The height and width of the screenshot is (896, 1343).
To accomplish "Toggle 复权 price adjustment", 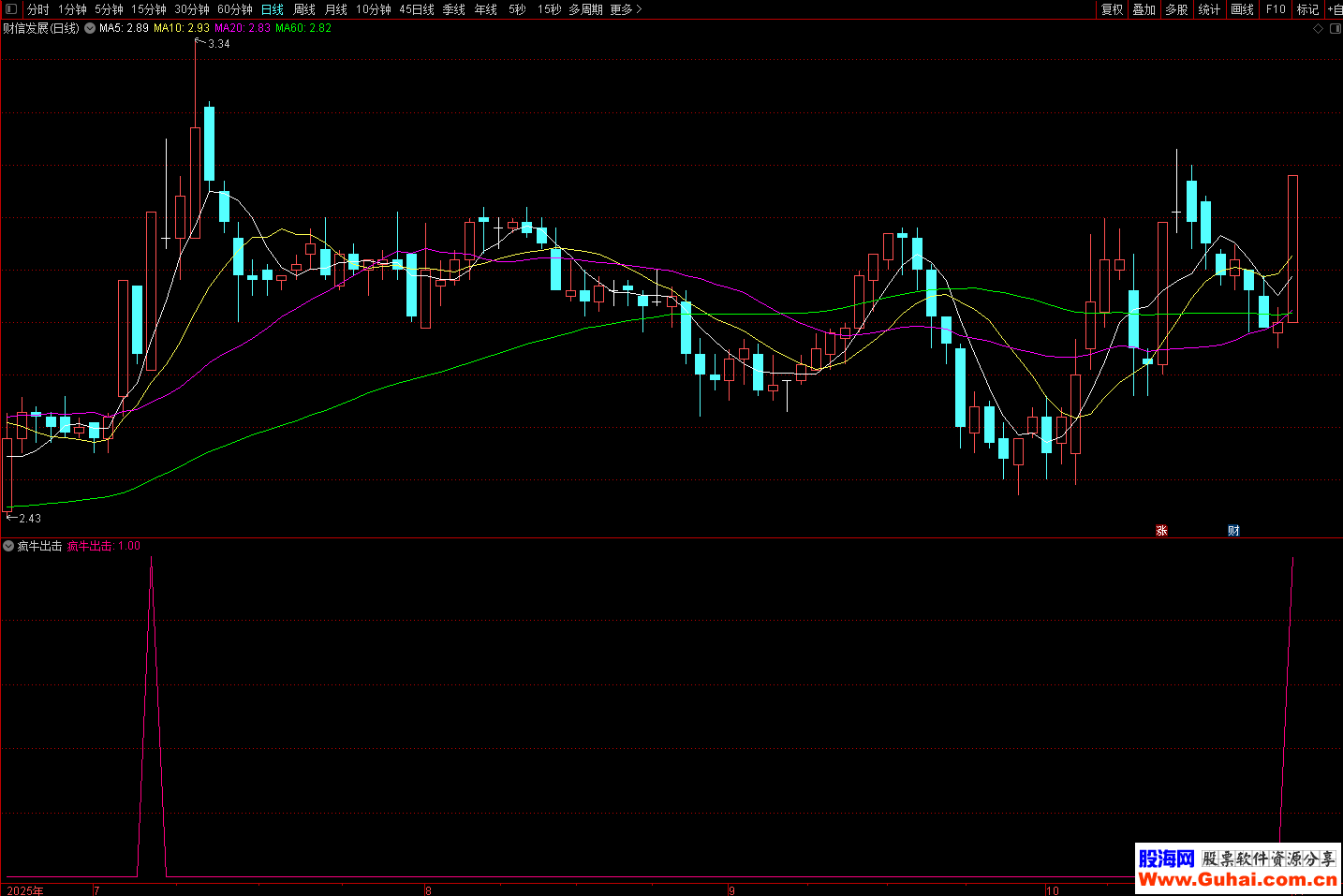I will 1112,9.
